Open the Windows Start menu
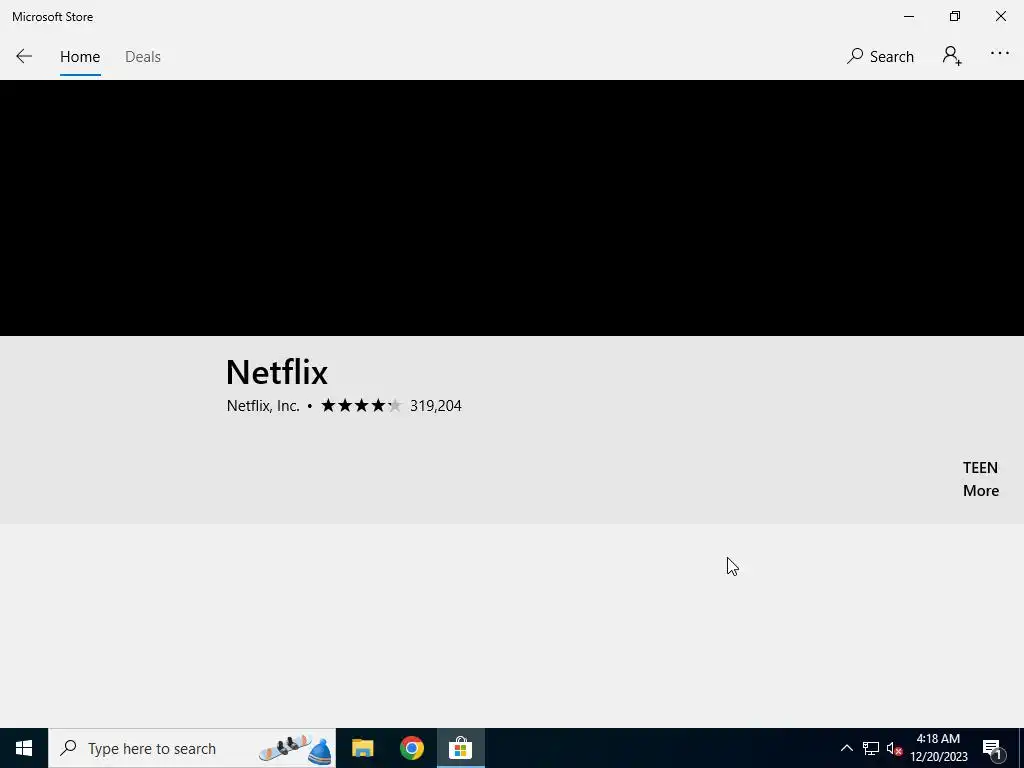This screenshot has width=1024, height=768. pos(24,748)
